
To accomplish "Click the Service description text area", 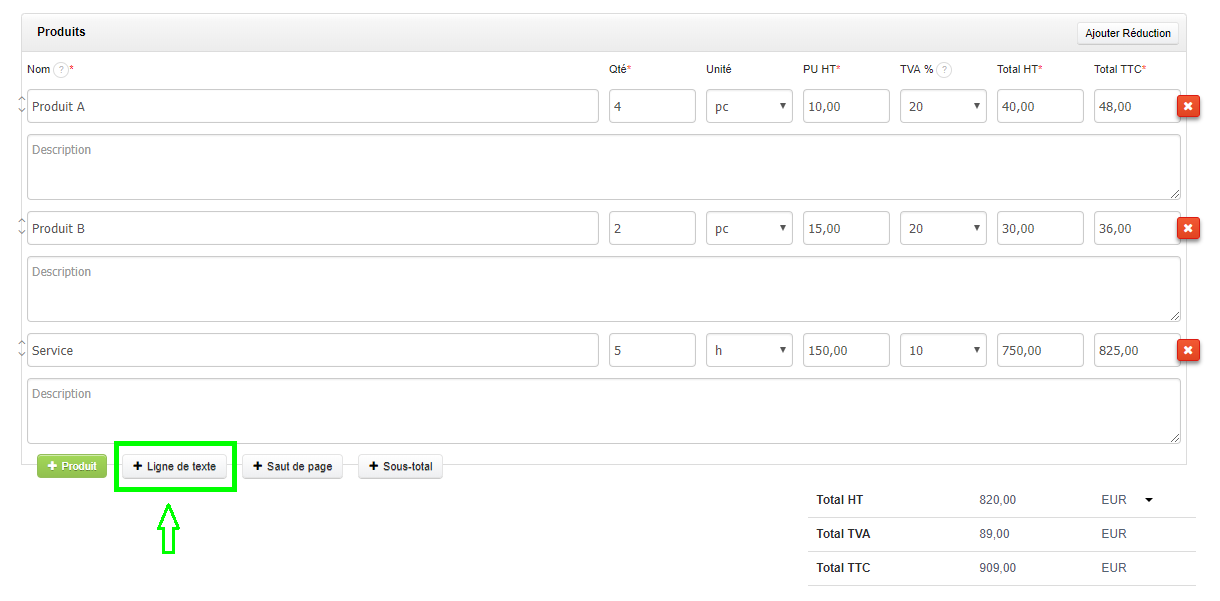I will pos(603,411).
